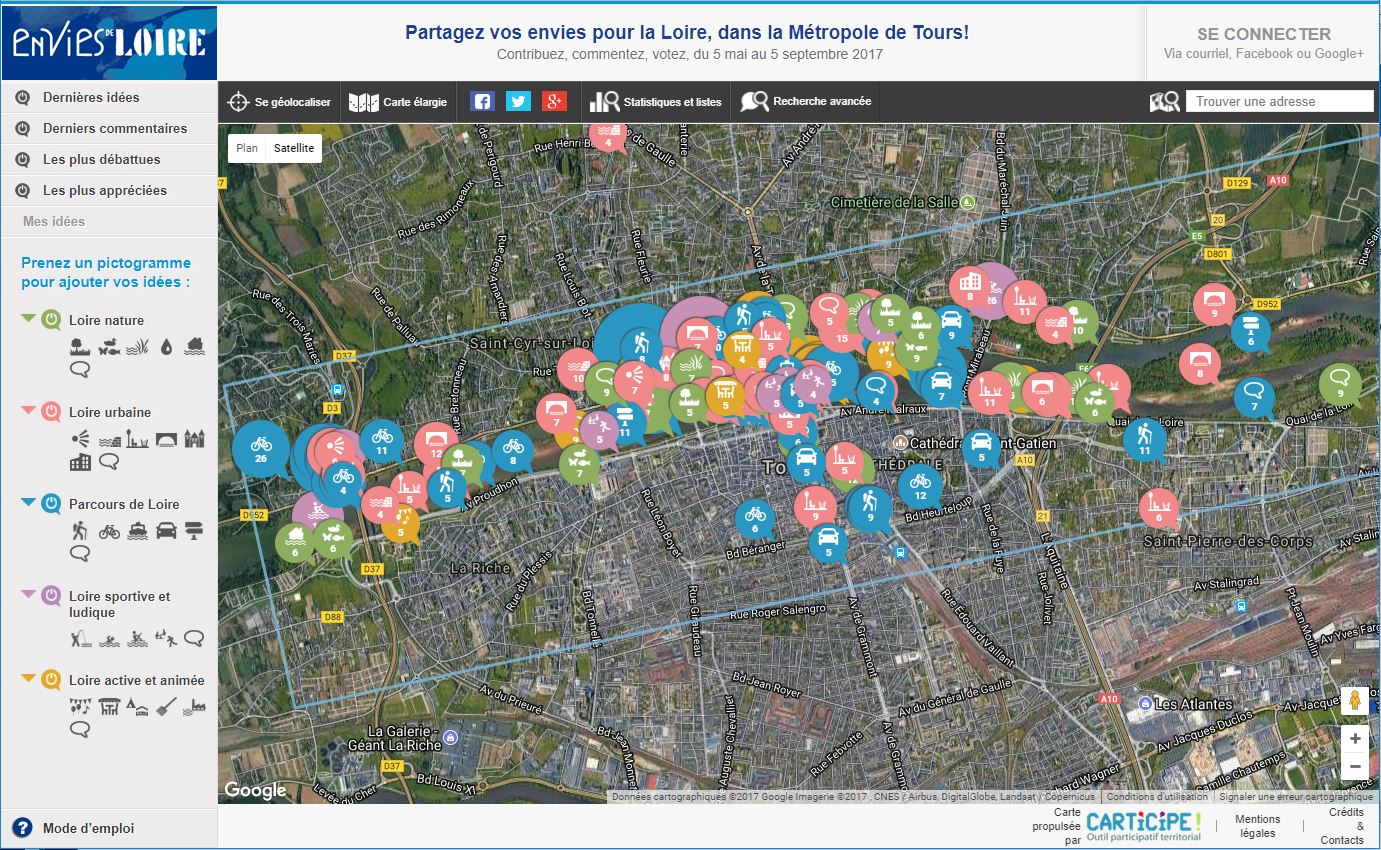Screen dimensions: 1381x850
Task: Click the Trouver une adresse search field
Action: coord(1279,101)
